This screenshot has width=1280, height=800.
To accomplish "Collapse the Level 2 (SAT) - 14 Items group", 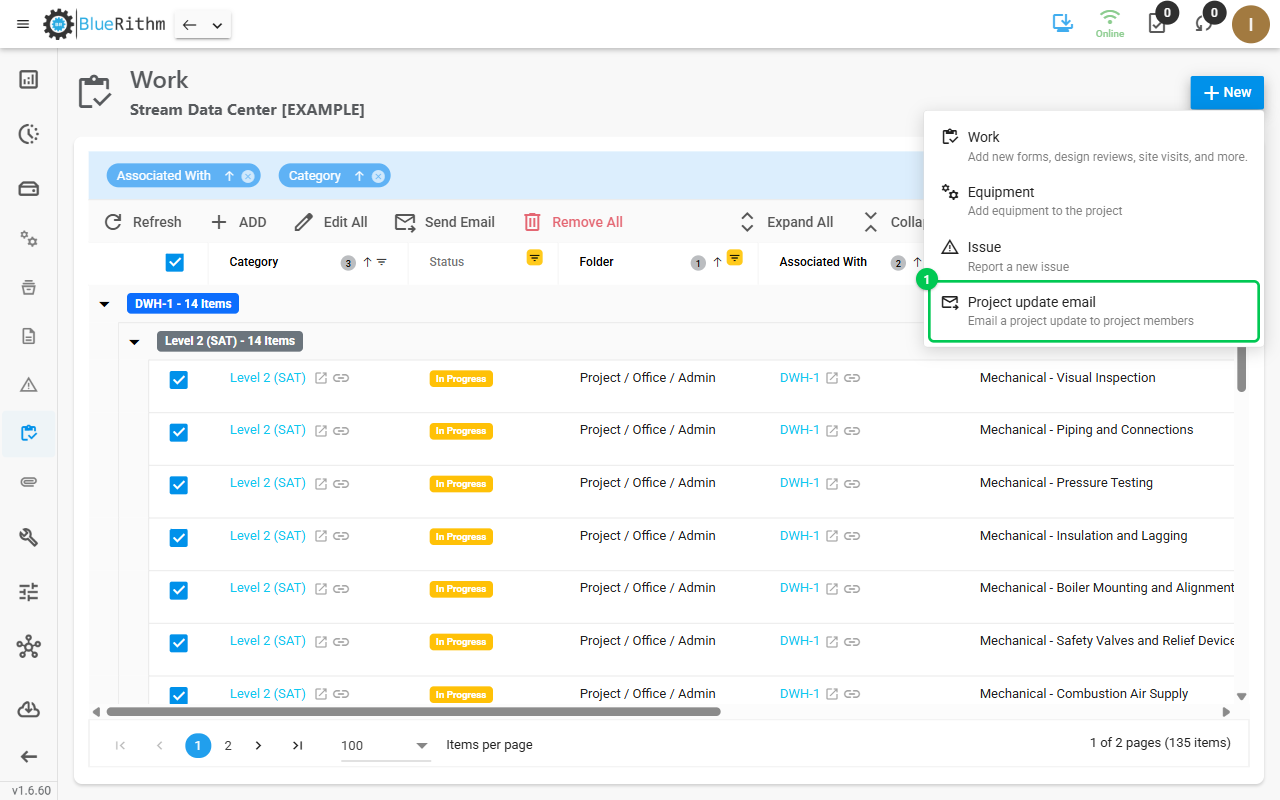I will 135,342.
